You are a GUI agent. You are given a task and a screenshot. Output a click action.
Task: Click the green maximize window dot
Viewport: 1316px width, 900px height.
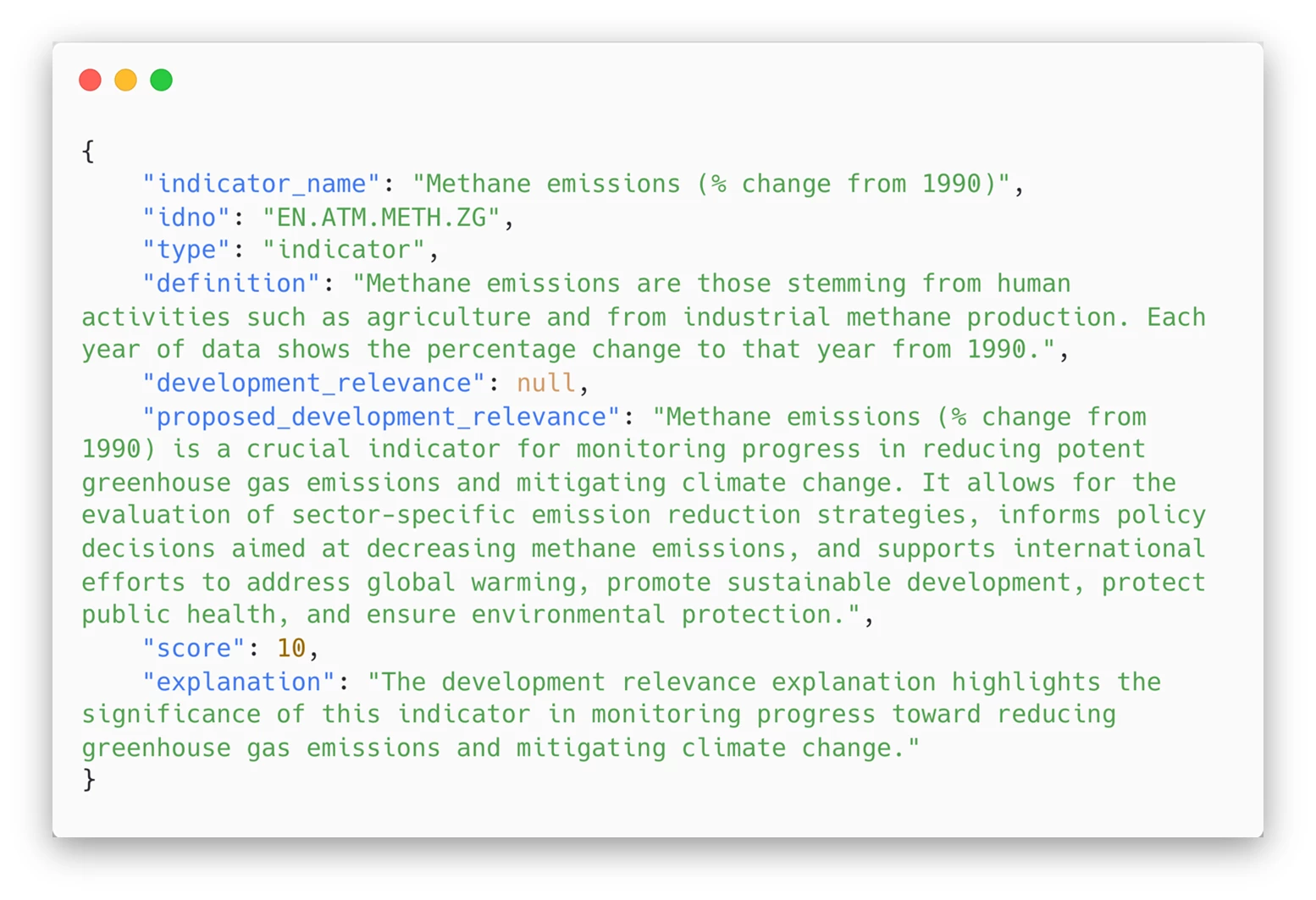click(161, 80)
